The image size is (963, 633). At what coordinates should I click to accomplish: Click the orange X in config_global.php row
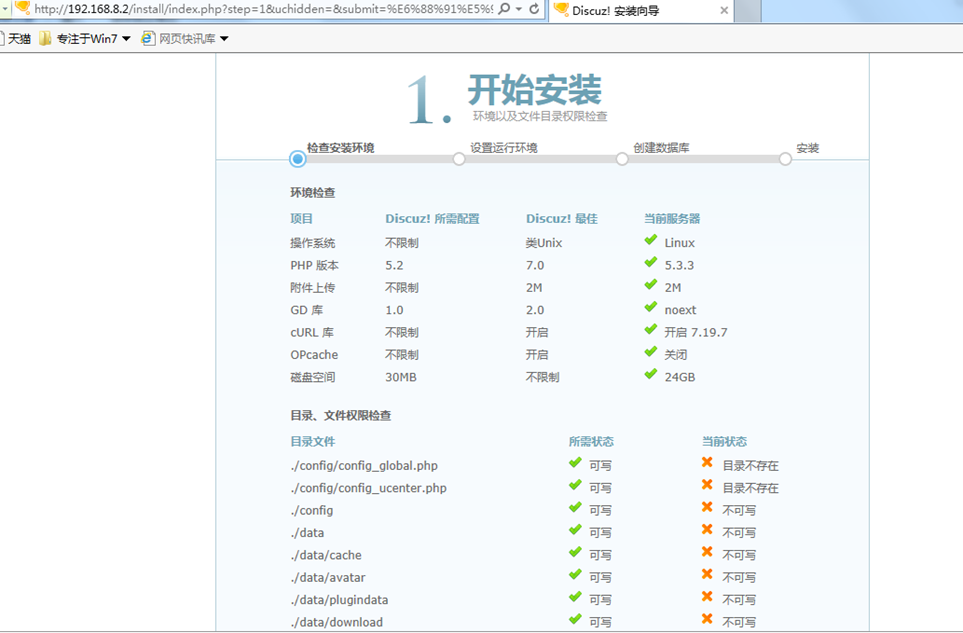pyautogui.click(x=707, y=462)
